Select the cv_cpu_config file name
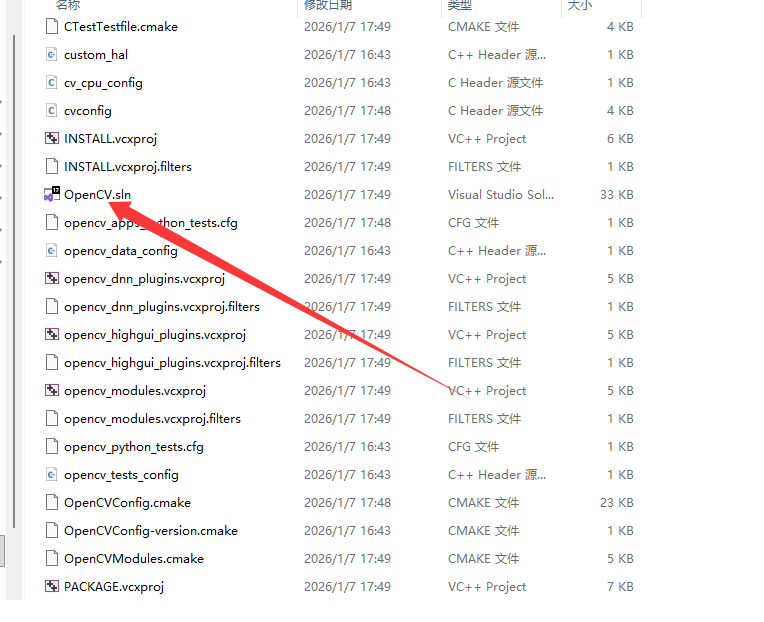Screen dimensions: 764x622 103,83
